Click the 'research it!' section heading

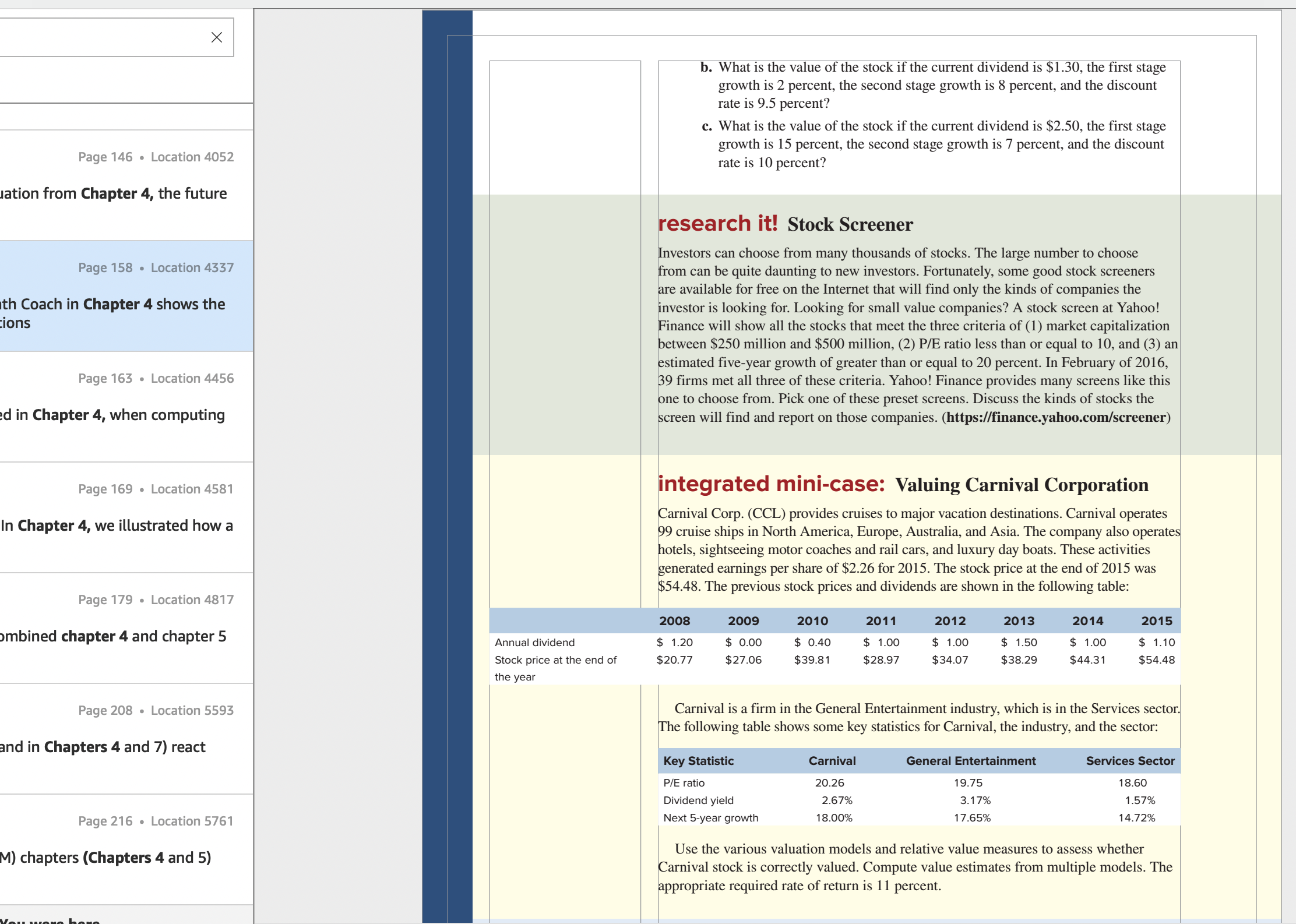click(x=717, y=224)
